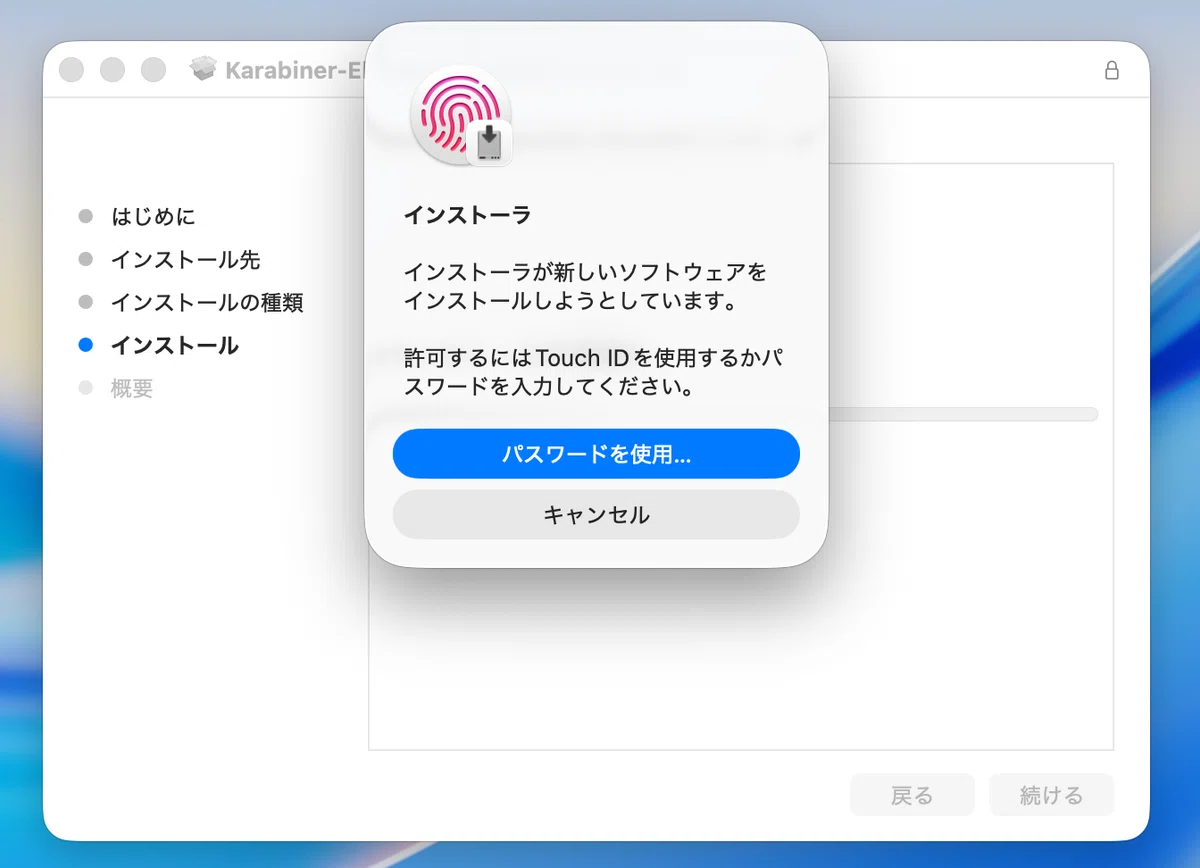
Task: Click the grey close window button
Action: 72,70
